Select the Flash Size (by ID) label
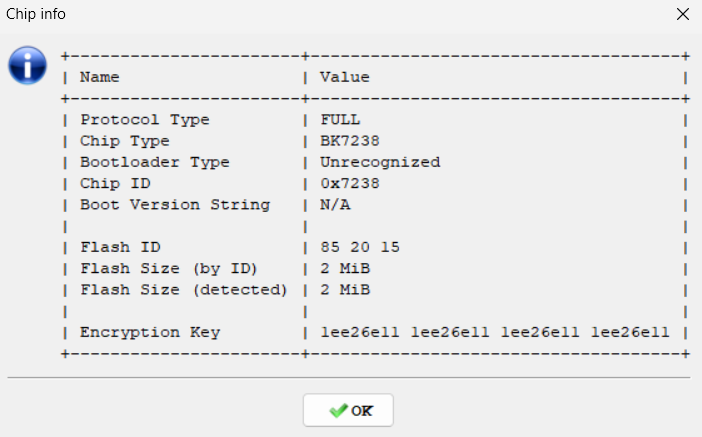The height and width of the screenshot is (437, 702). [169, 268]
